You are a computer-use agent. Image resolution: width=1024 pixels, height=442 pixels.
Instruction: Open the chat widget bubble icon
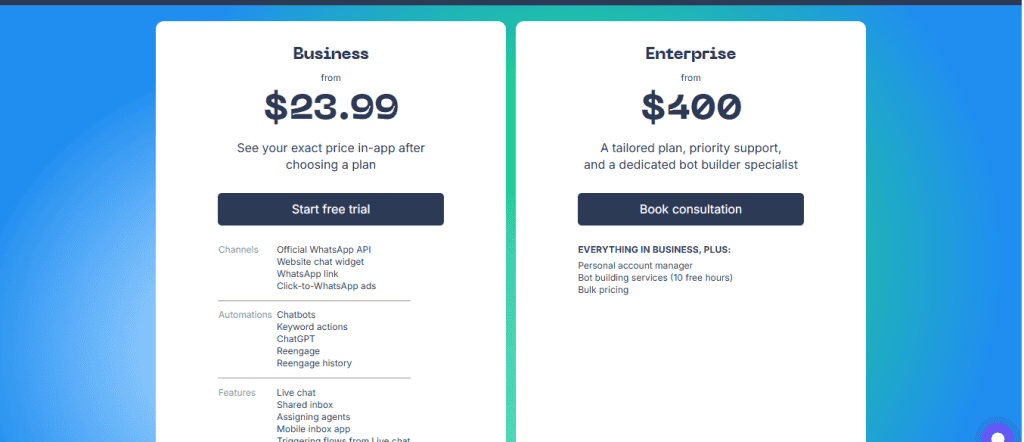[996, 432]
